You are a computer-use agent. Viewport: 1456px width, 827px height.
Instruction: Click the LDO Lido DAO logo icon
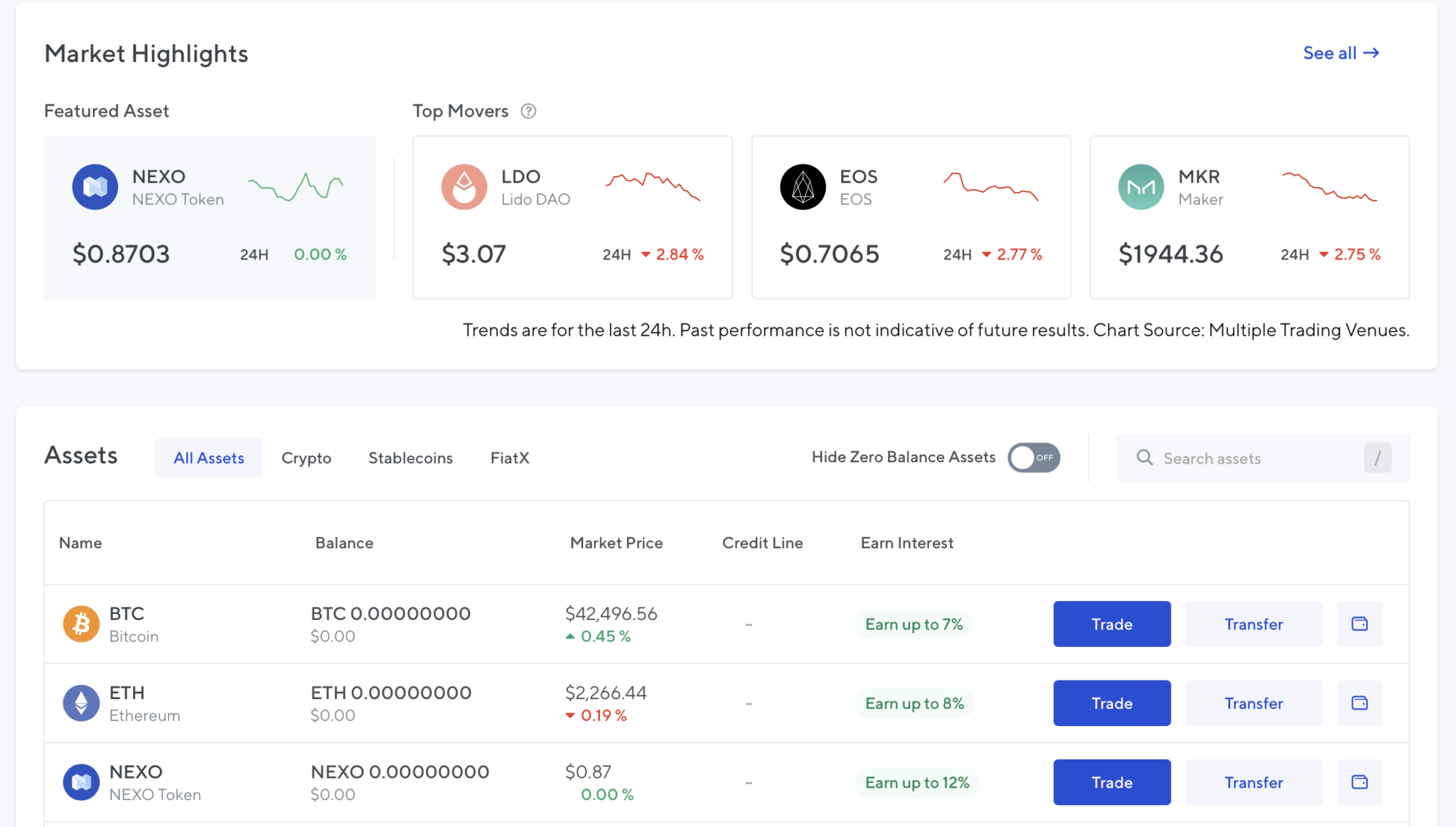(463, 187)
